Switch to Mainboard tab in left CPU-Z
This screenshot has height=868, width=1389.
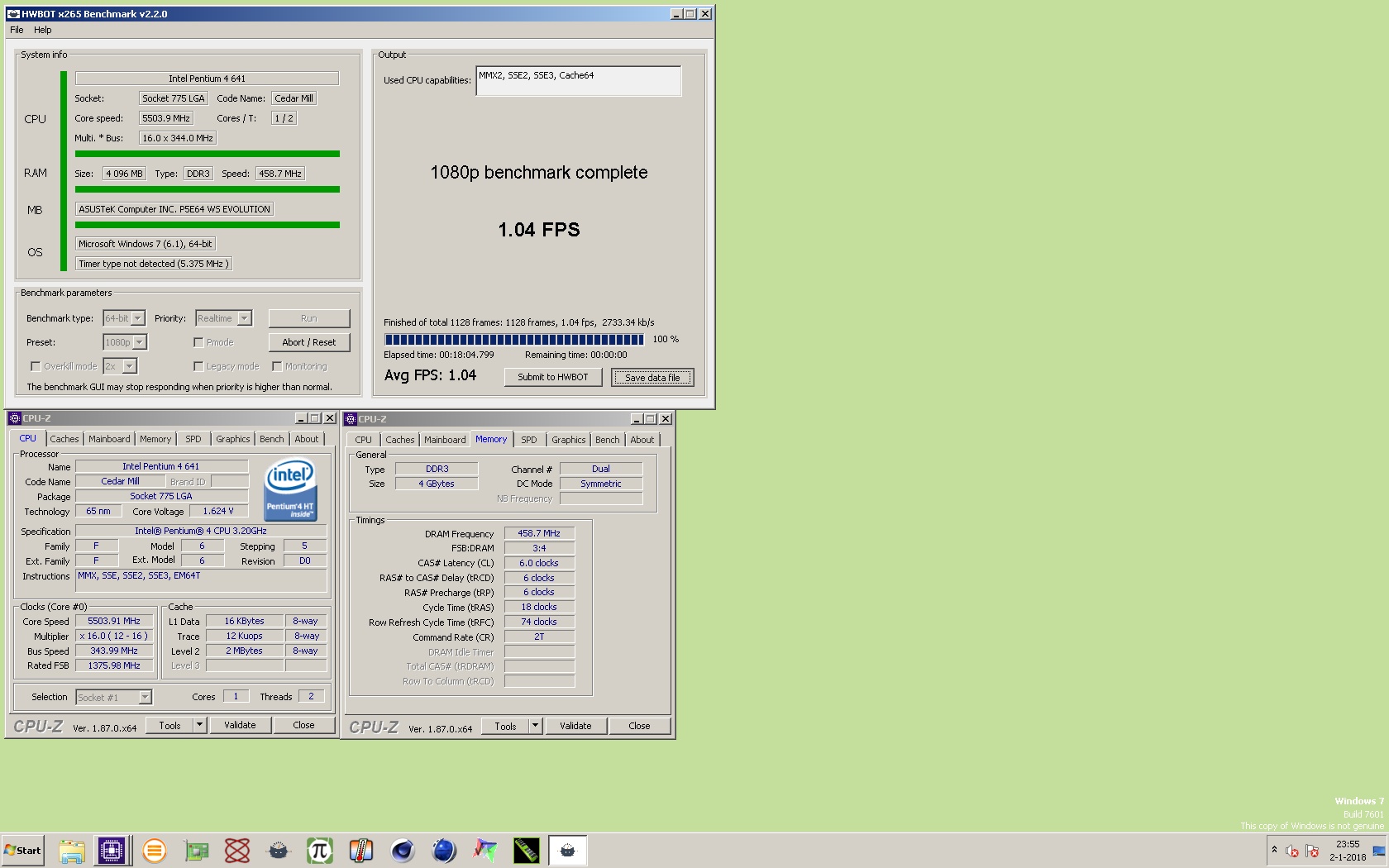[x=109, y=439]
